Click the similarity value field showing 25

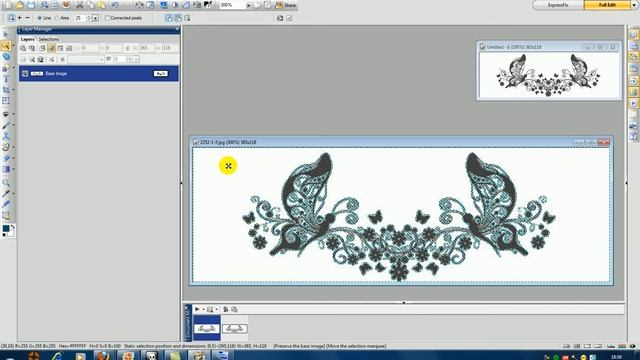tap(80, 18)
